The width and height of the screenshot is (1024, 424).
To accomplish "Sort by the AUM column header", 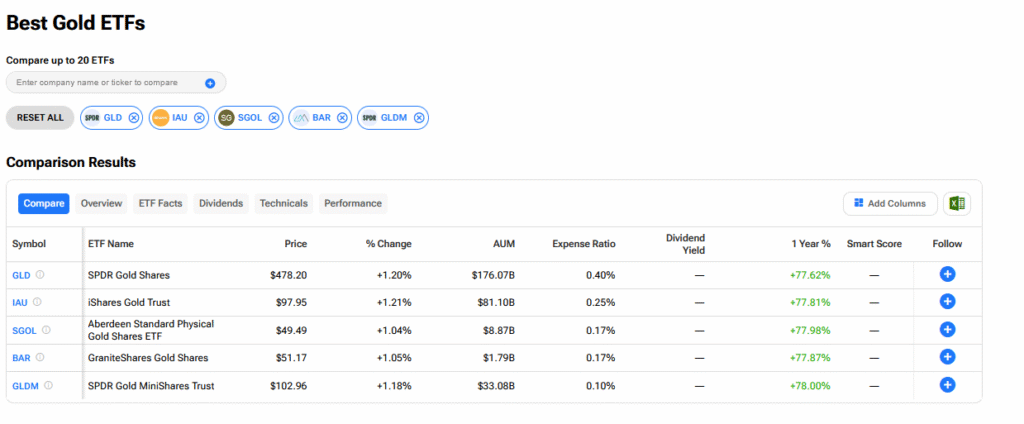I will click(x=504, y=244).
